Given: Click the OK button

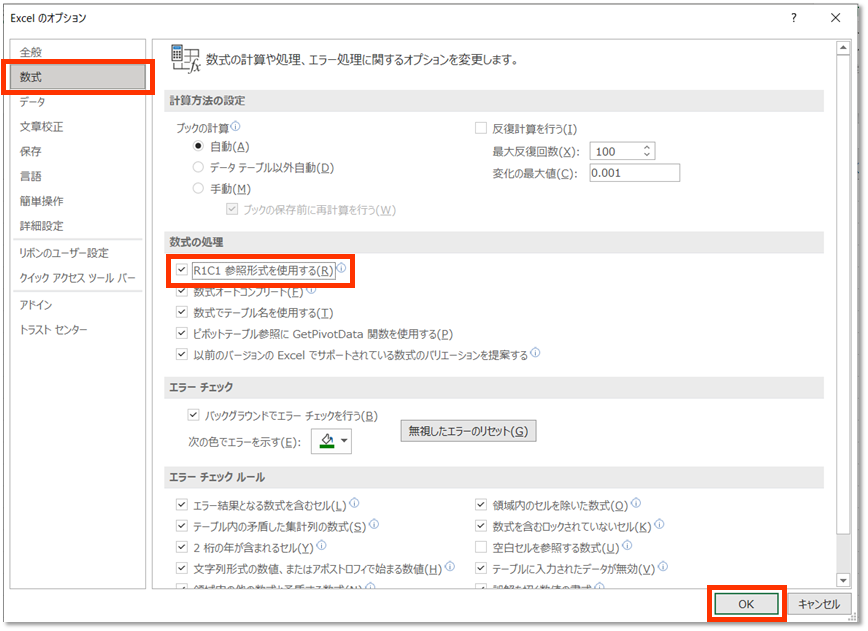Looking at the screenshot, I should 746,604.
